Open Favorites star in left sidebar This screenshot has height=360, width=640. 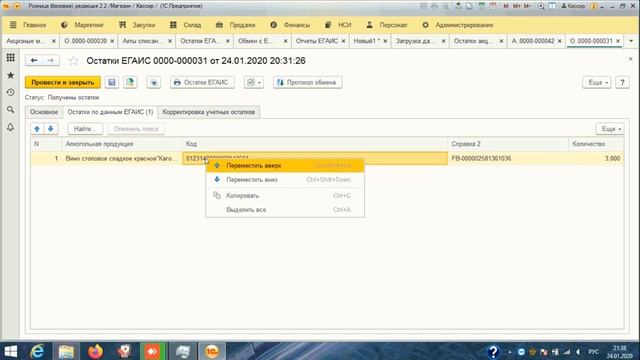pos(11,76)
